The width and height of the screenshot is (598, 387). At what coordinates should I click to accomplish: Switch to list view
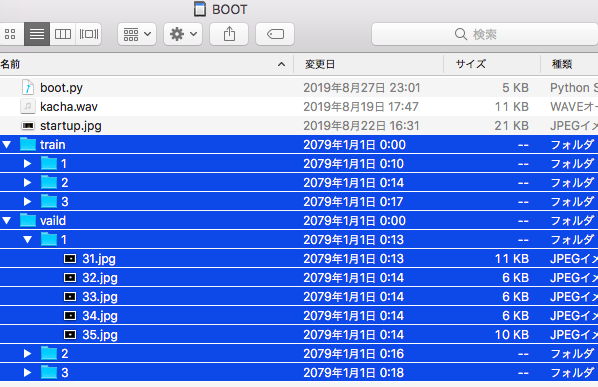[37, 34]
